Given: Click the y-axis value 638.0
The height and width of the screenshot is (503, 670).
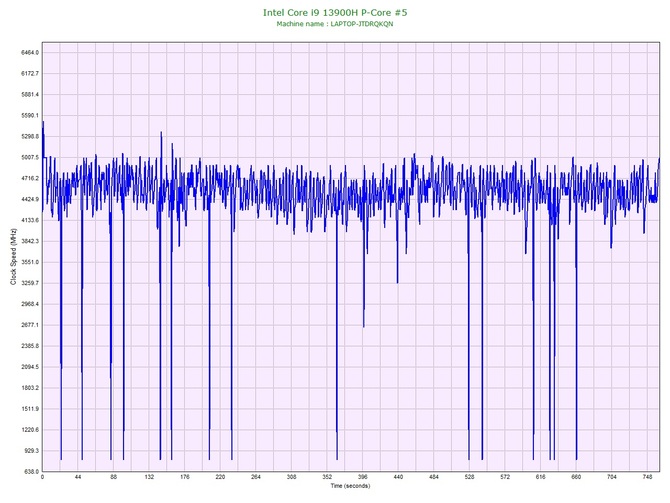Looking at the screenshot, I should [32, 472].
